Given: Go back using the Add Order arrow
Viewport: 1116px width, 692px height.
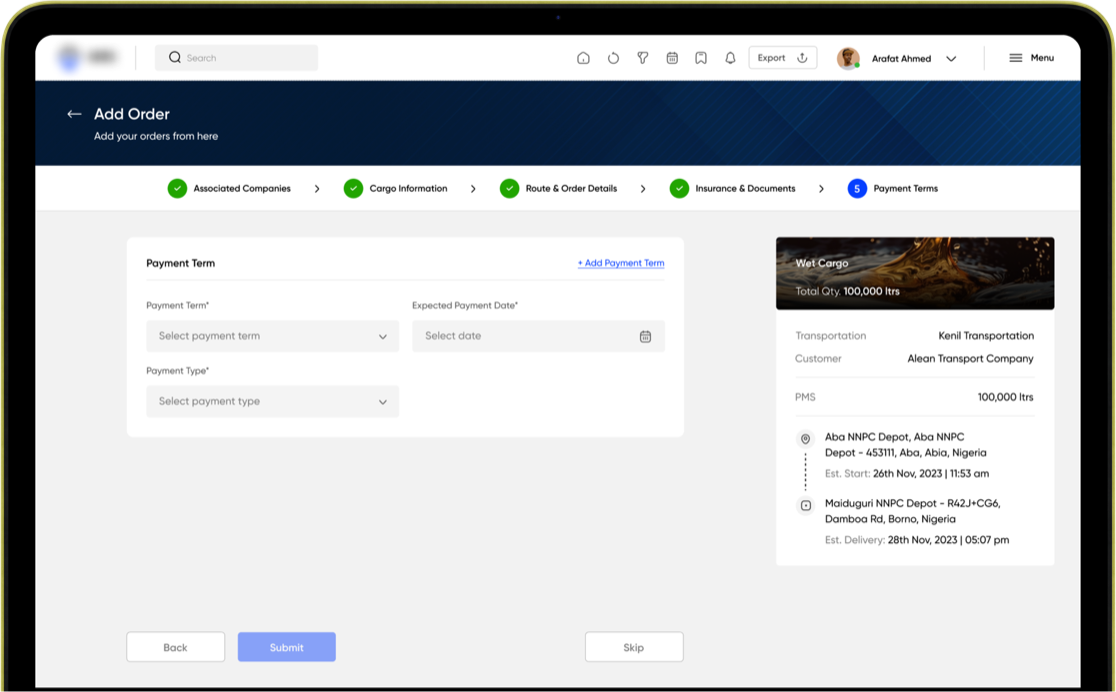Looking at the screenshot, I should coord(74,114).
